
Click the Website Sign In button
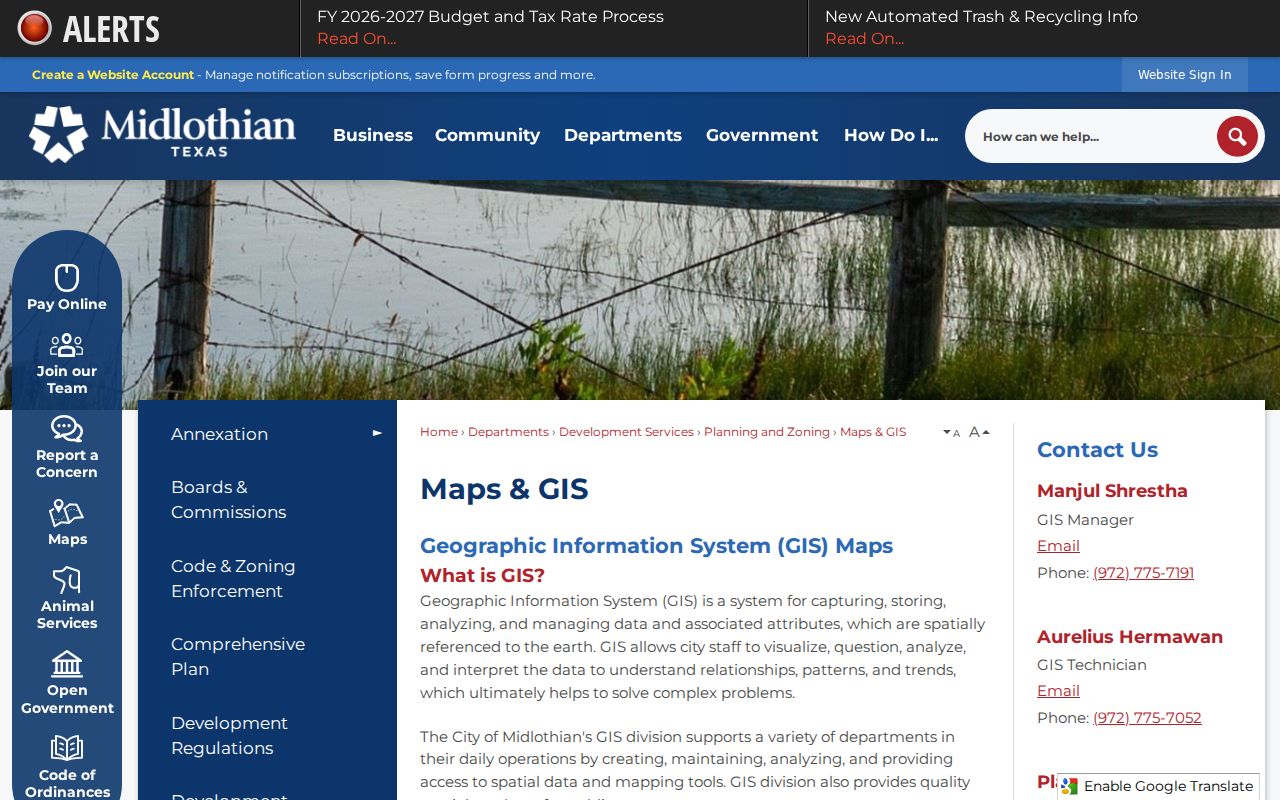(x=1184, y=75)
